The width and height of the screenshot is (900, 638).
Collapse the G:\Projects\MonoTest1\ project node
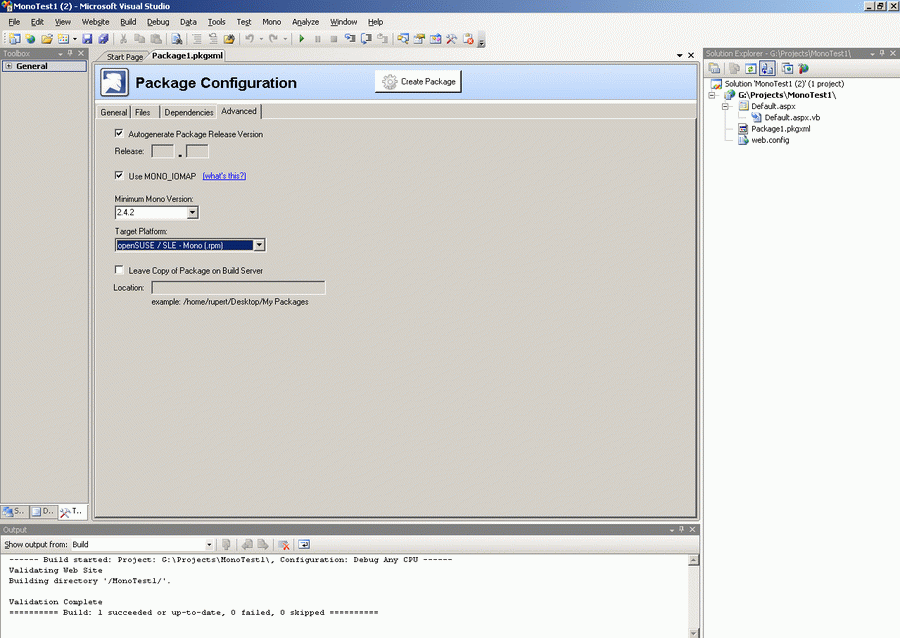(712, 95)
